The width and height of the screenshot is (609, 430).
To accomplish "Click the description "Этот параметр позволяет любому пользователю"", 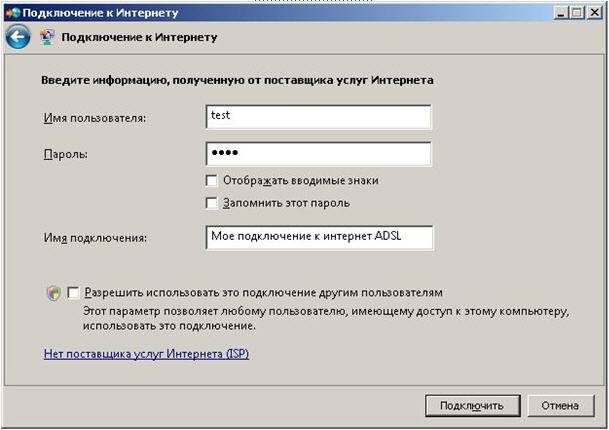I will (326, 319).
